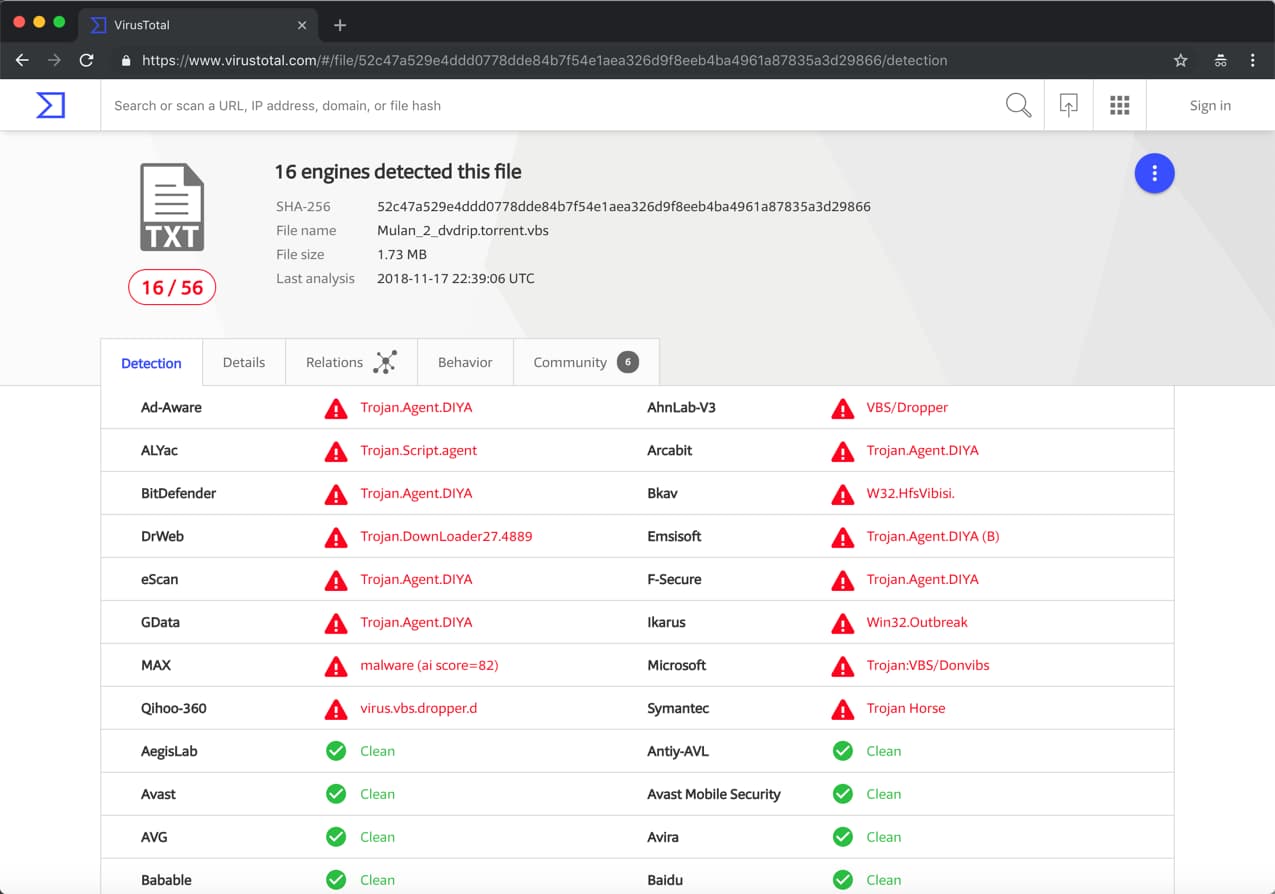
Task: Click the green checkmark beside Avast
Action: pos(336,793)
